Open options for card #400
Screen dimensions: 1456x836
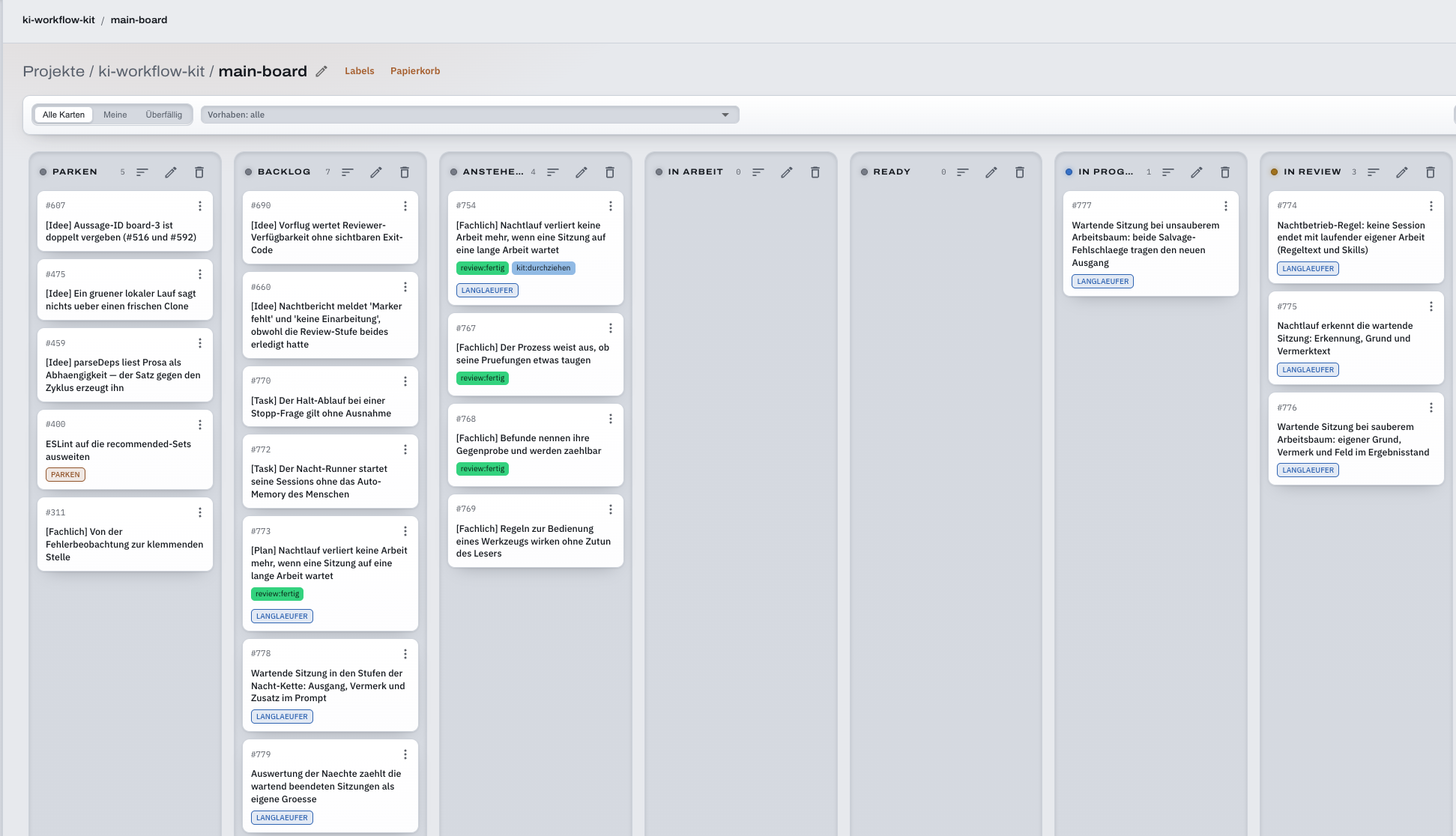(x=200, y=425)
